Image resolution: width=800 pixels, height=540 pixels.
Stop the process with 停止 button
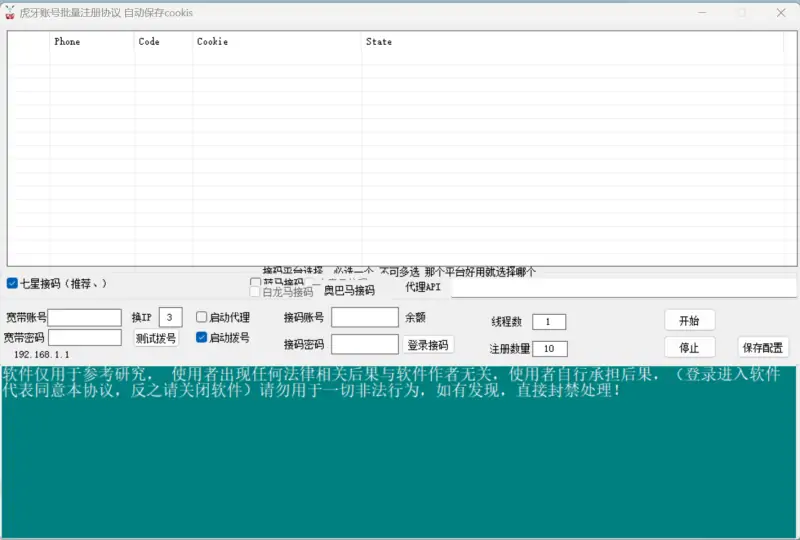coord(689,348)
